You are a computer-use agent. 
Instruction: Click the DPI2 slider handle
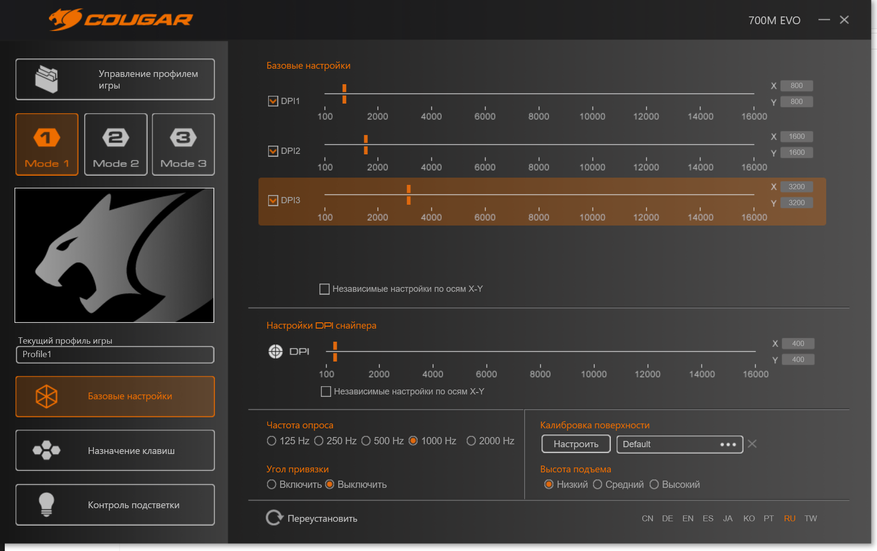(x=366, y=144)
